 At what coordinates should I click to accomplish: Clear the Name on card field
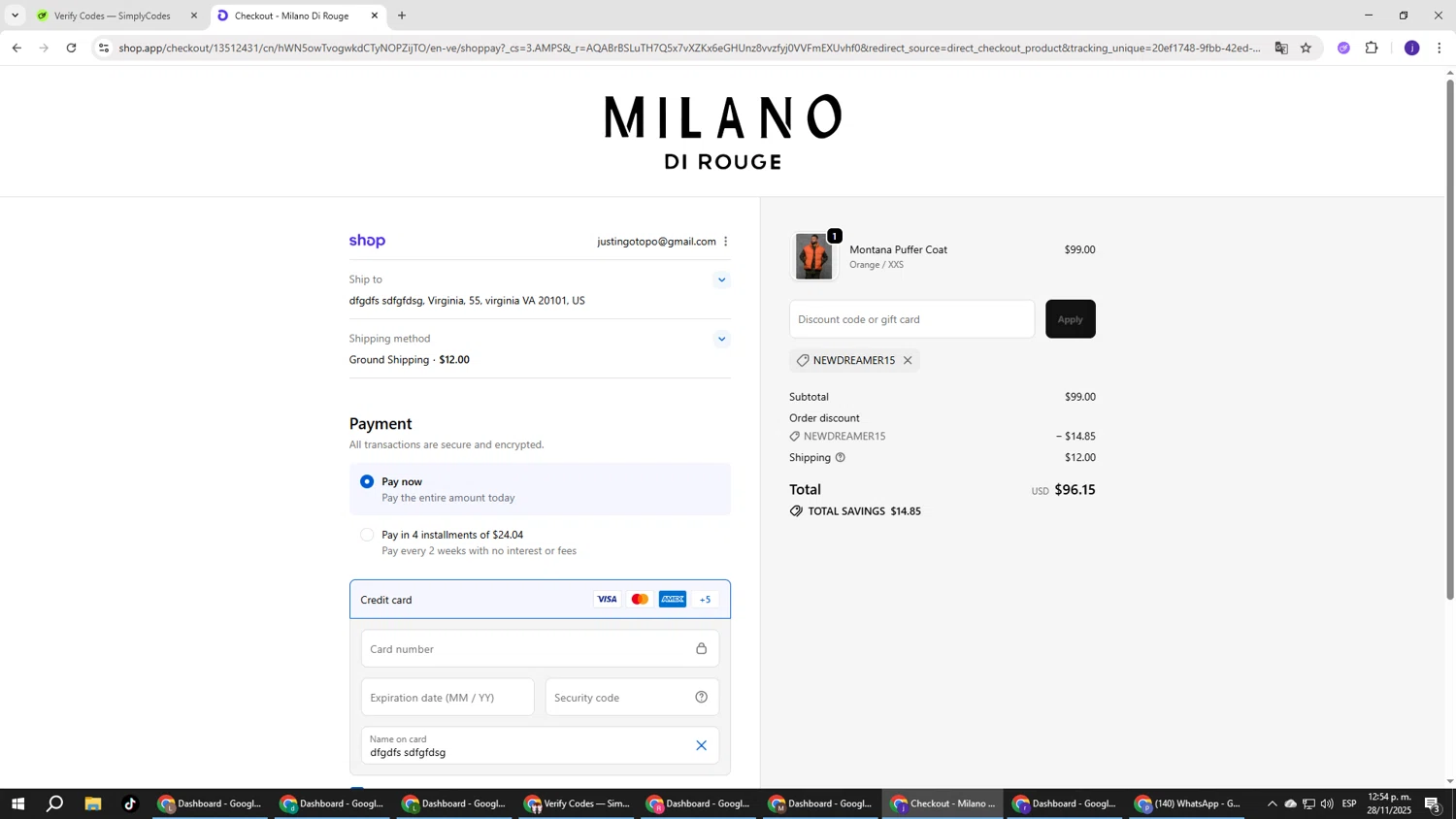coord(701,745)
